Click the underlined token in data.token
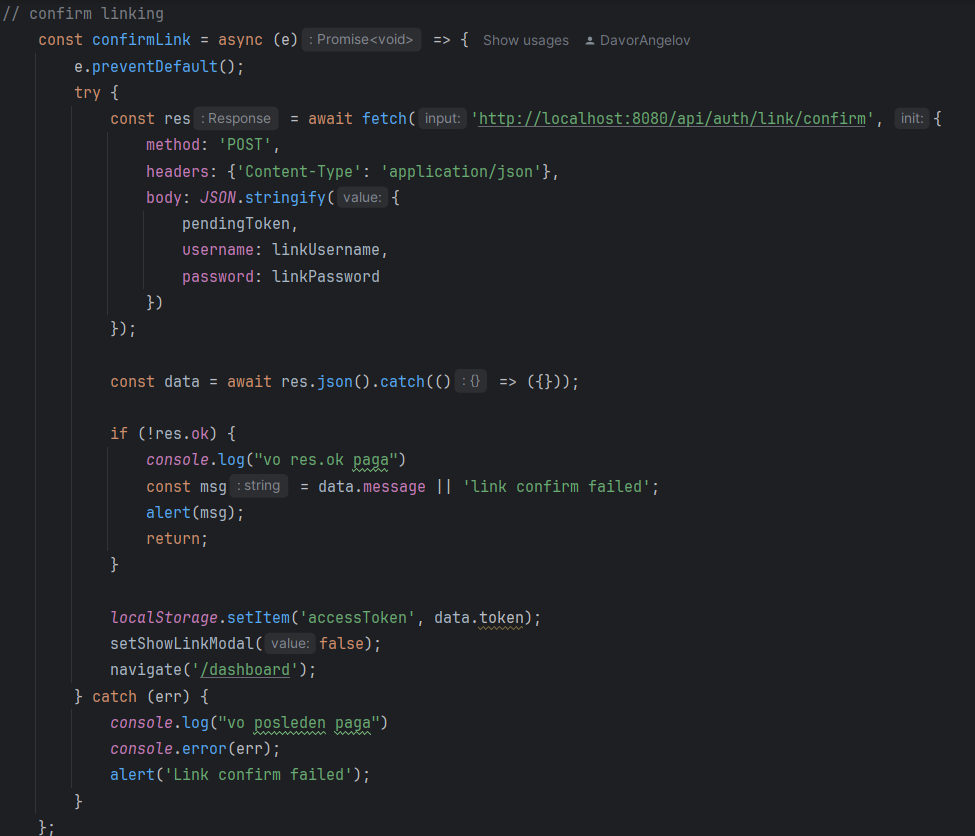975x836 pixels. point(501,618)
